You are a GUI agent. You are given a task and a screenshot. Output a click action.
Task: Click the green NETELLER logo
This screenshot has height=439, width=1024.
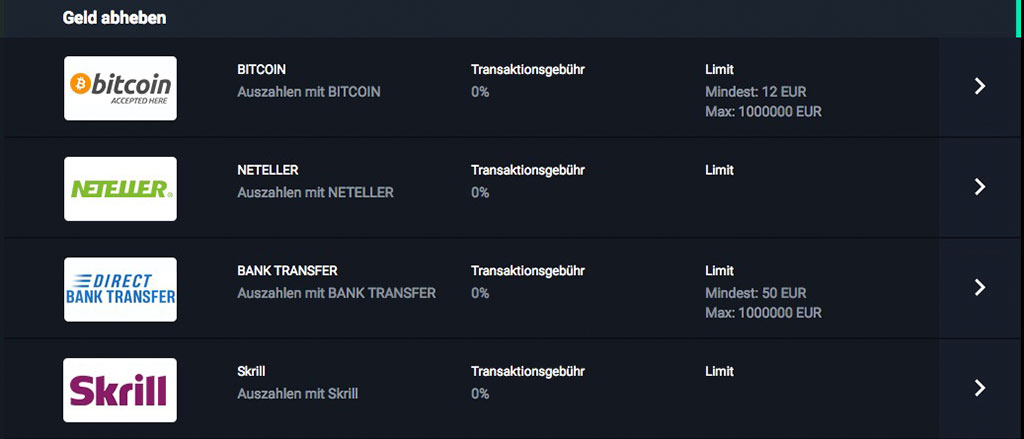pos(120,189)
